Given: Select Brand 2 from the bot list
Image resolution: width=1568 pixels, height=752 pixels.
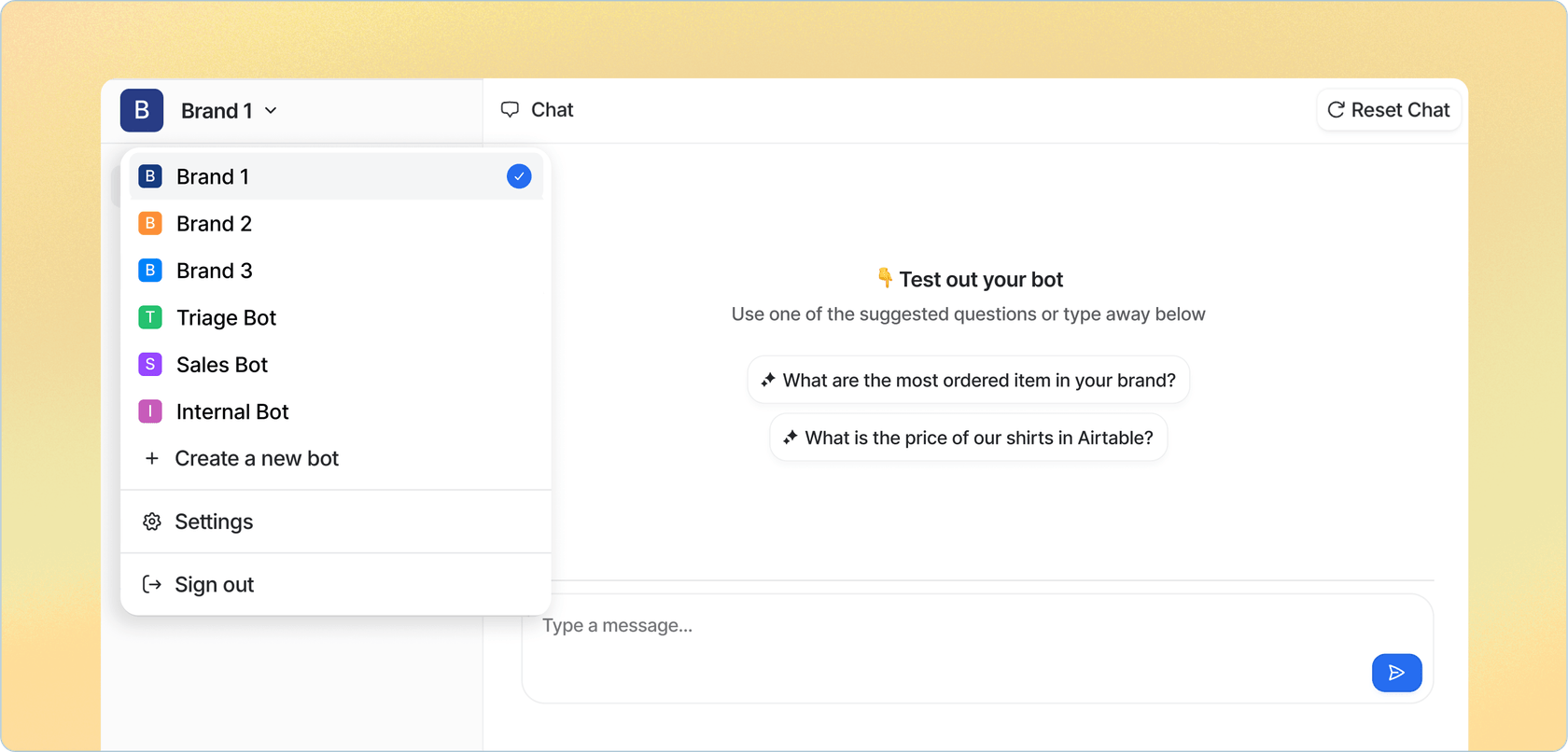Looking at the screenshot, I should coord(215,224).
